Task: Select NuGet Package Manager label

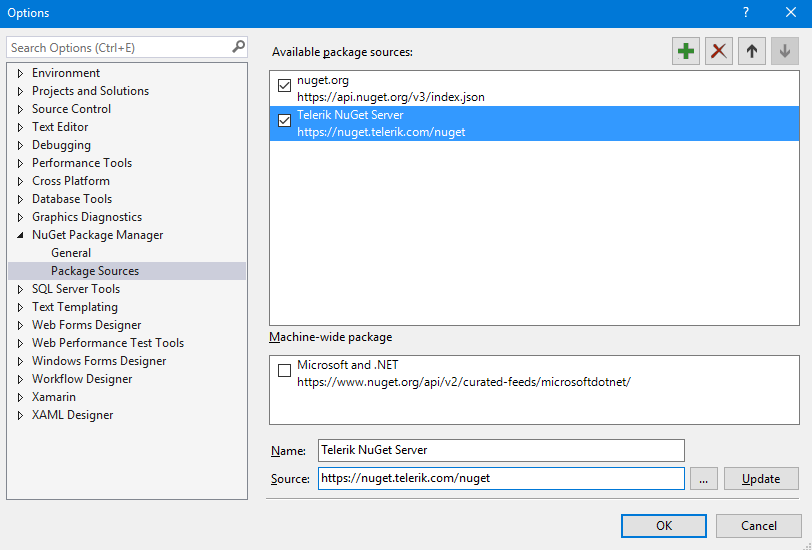Action: (x=97, y=235)
